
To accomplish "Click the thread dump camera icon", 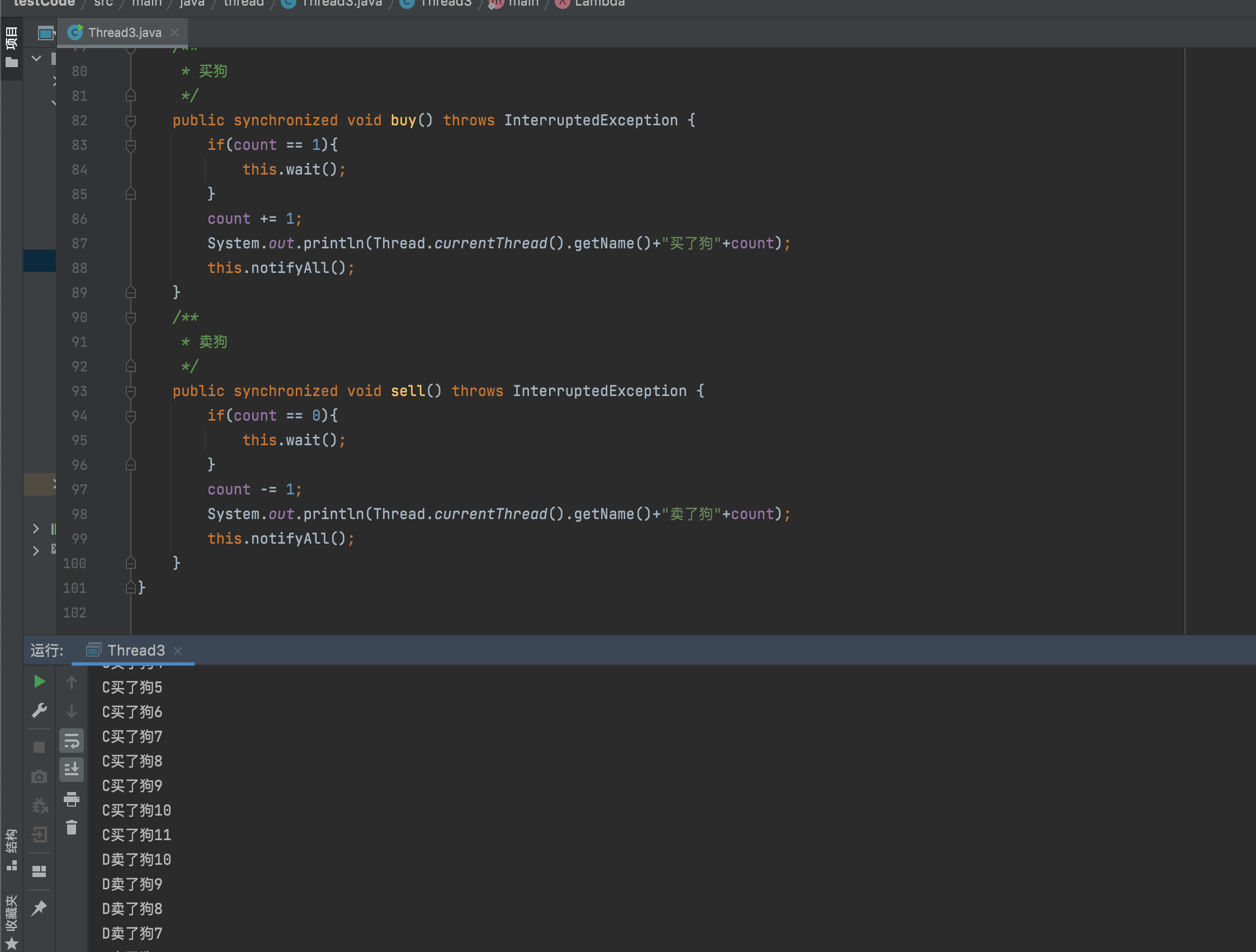I will (39, 776).
